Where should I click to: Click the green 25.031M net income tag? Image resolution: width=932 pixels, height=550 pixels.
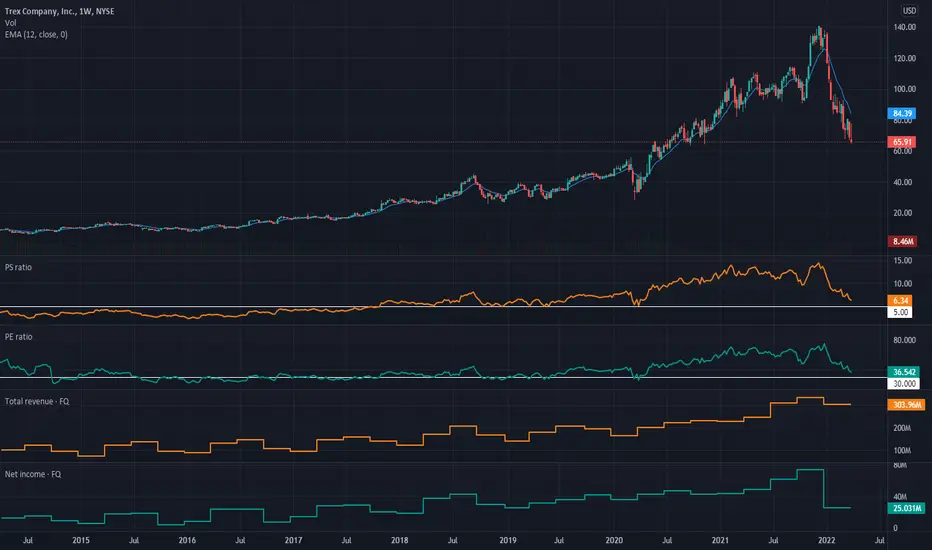[904, 507]
